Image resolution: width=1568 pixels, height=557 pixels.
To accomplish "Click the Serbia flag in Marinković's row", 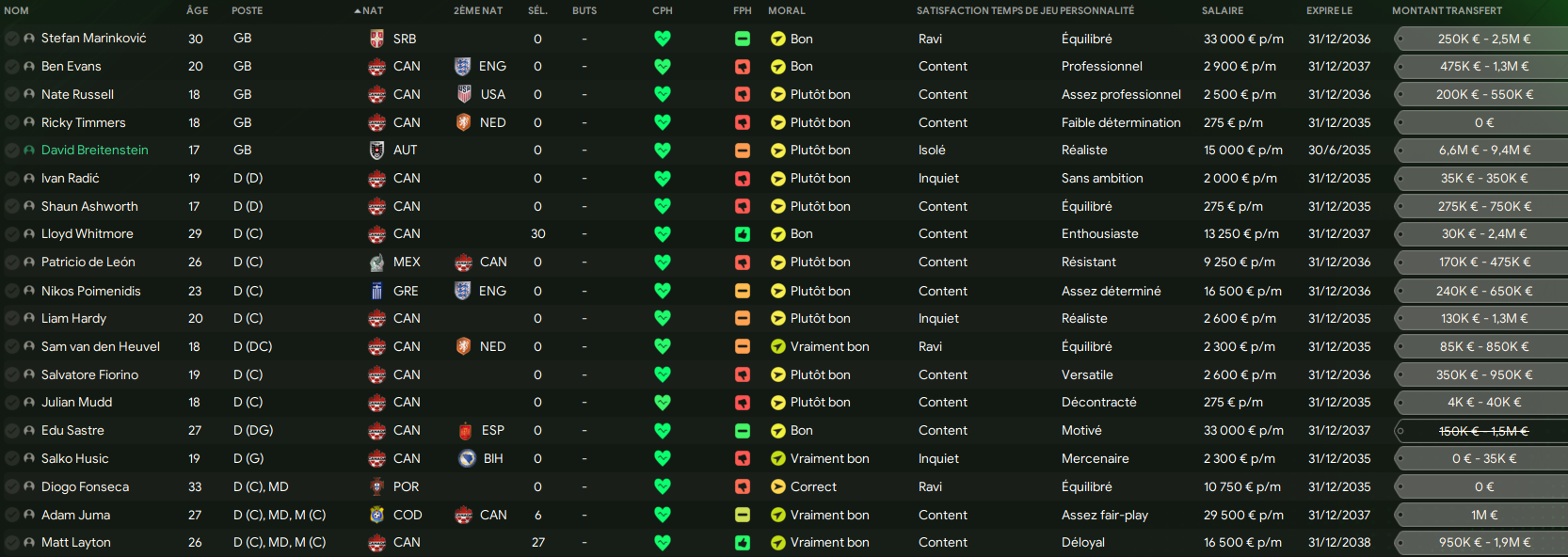I will 376,39.
